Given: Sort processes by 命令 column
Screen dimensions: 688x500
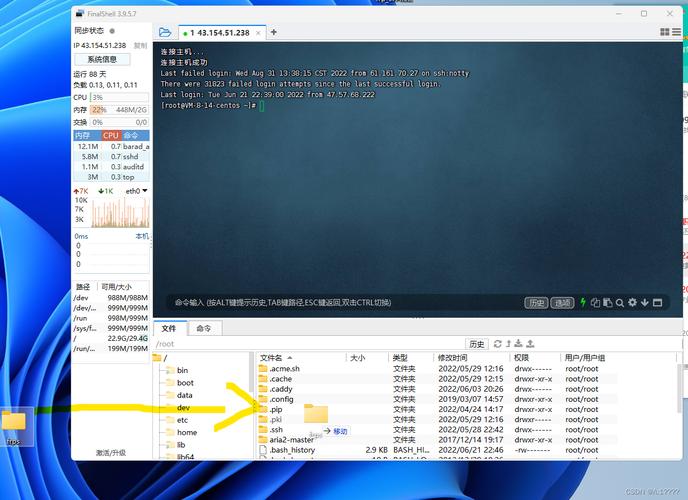Looking at the screenshot, I should pyautogui.click(x=135, y=136).
